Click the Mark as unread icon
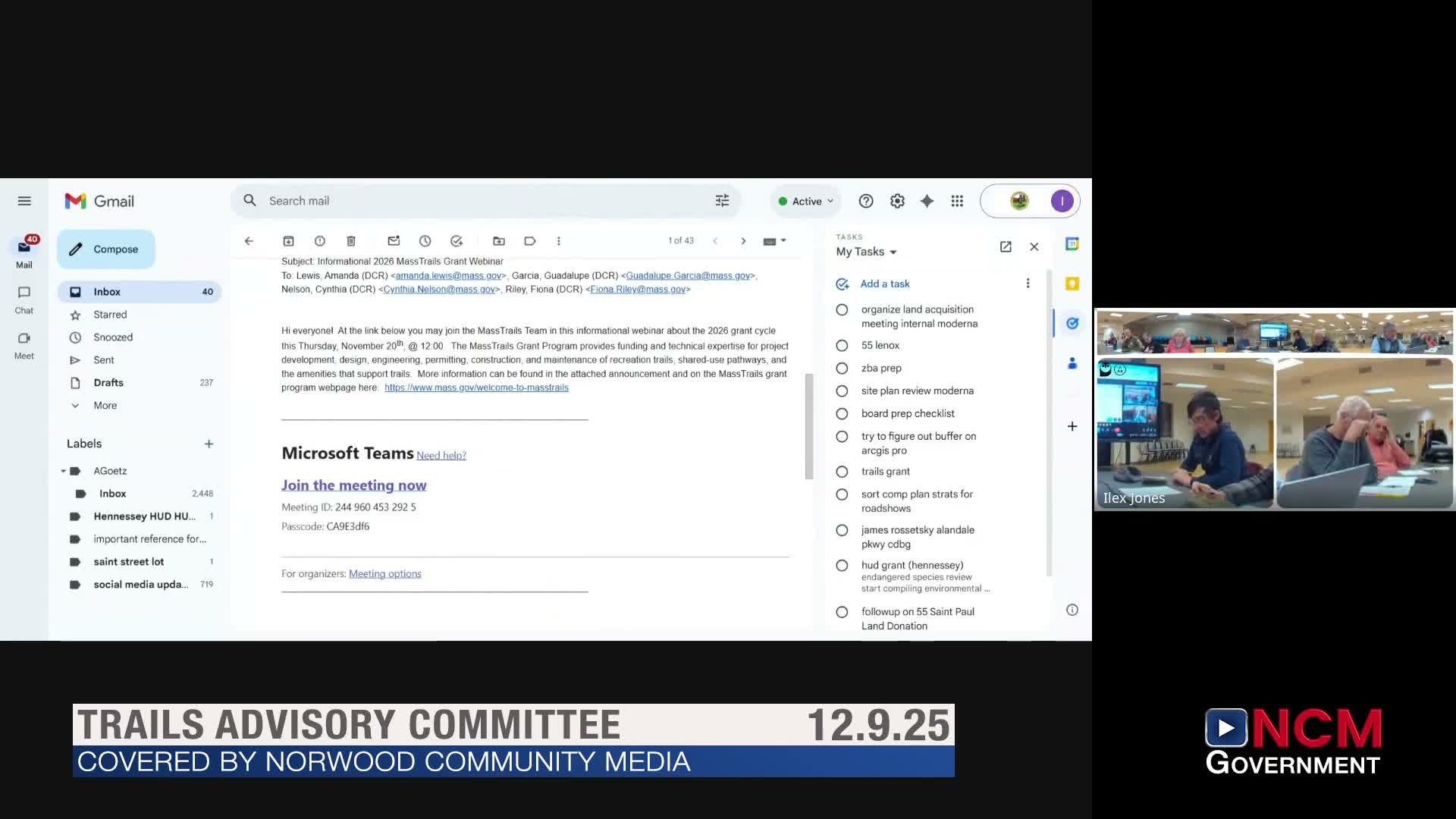Viewport: 1456px width, 819px height. pos(394,241)
